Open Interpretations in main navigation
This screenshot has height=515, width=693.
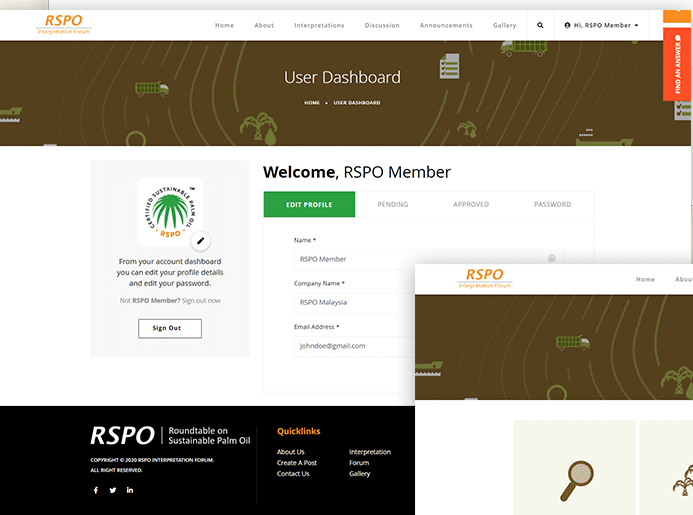[319, 25]
